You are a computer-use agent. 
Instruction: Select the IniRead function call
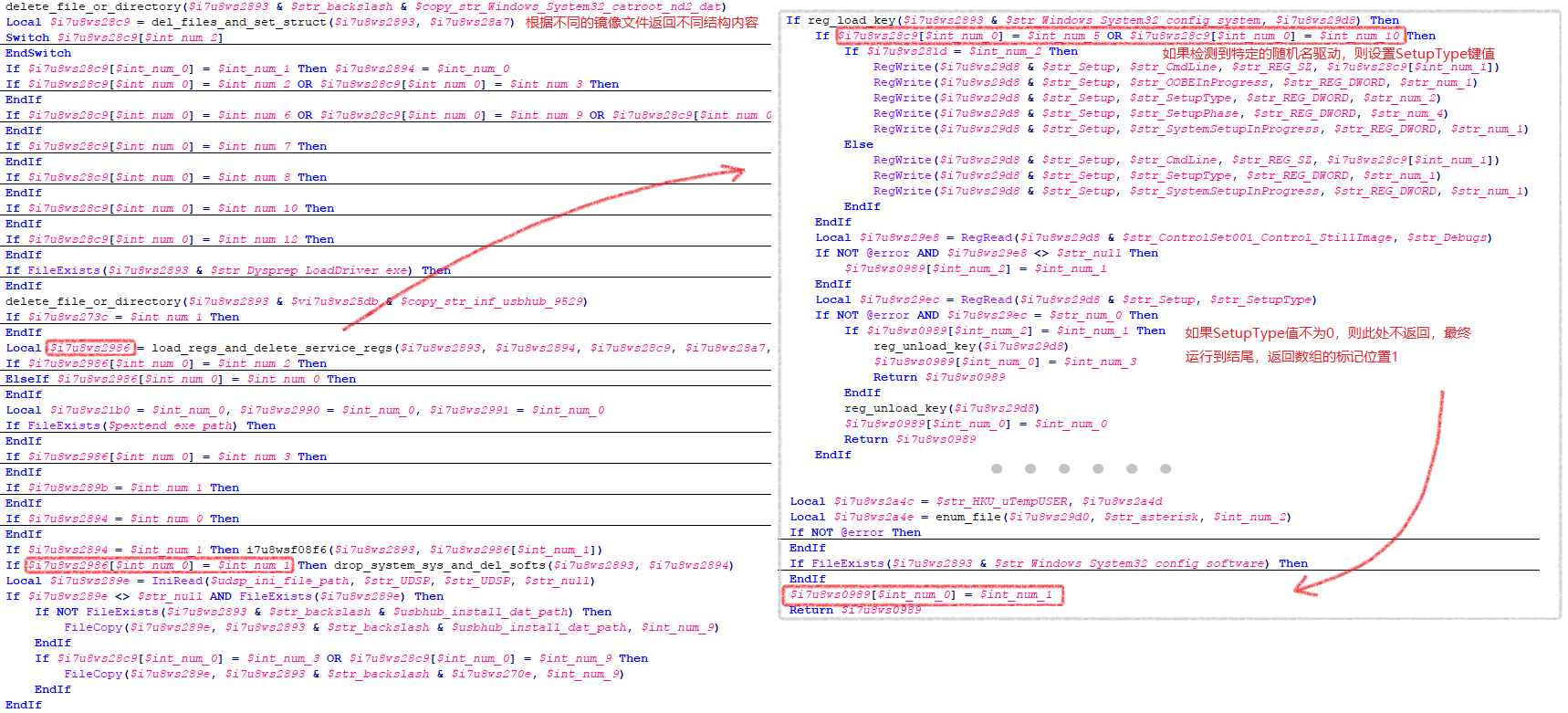[x=177, y=581]
